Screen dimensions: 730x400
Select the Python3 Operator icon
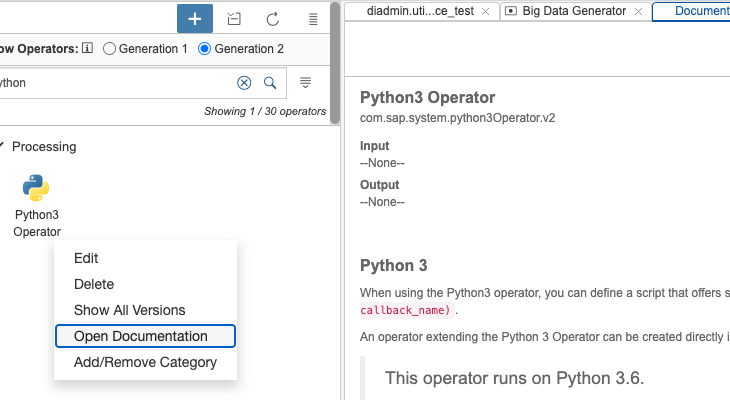(36, 188)
